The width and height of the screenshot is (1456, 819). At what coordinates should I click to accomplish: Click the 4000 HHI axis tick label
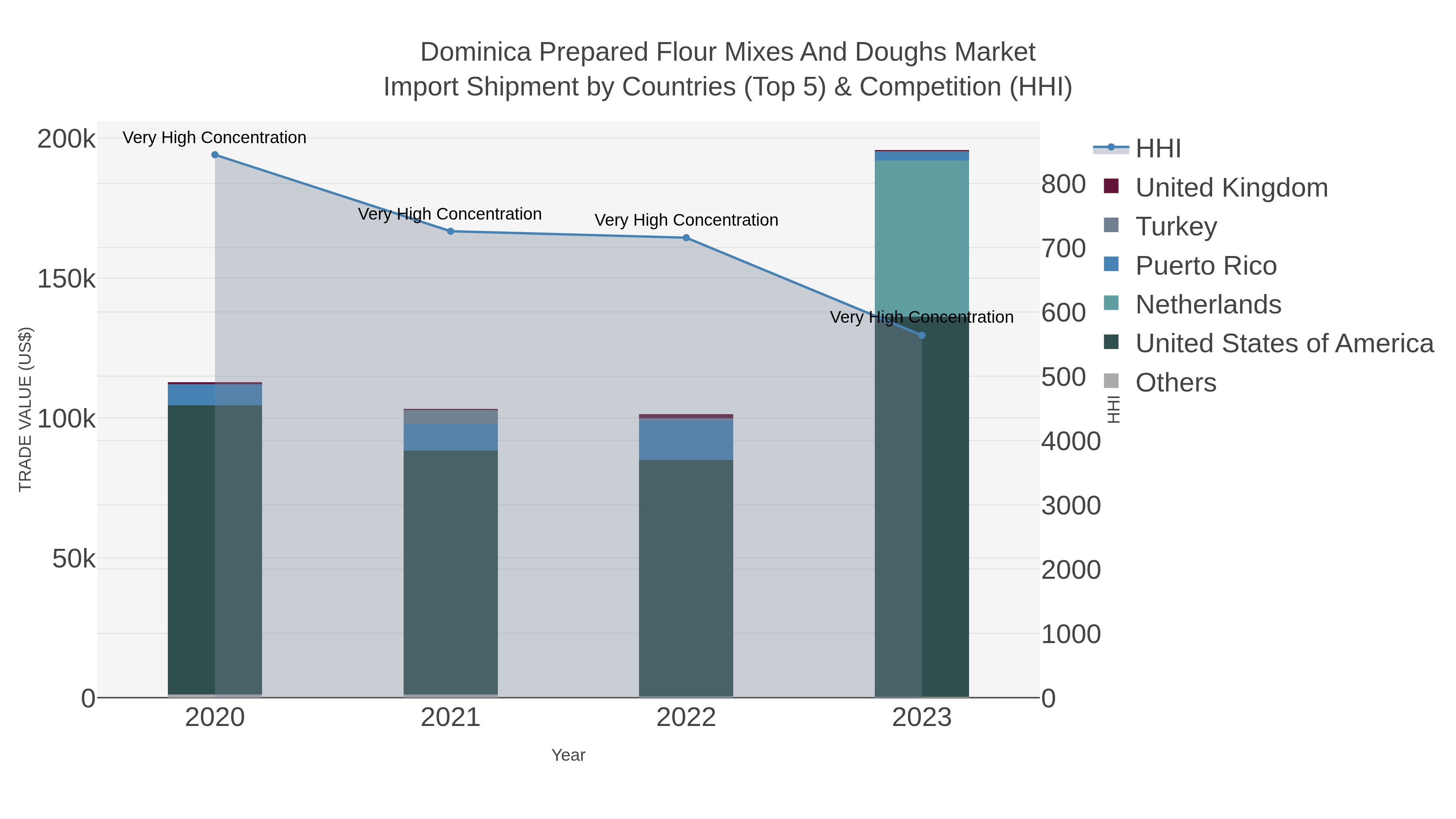[x=1071, y=441]
